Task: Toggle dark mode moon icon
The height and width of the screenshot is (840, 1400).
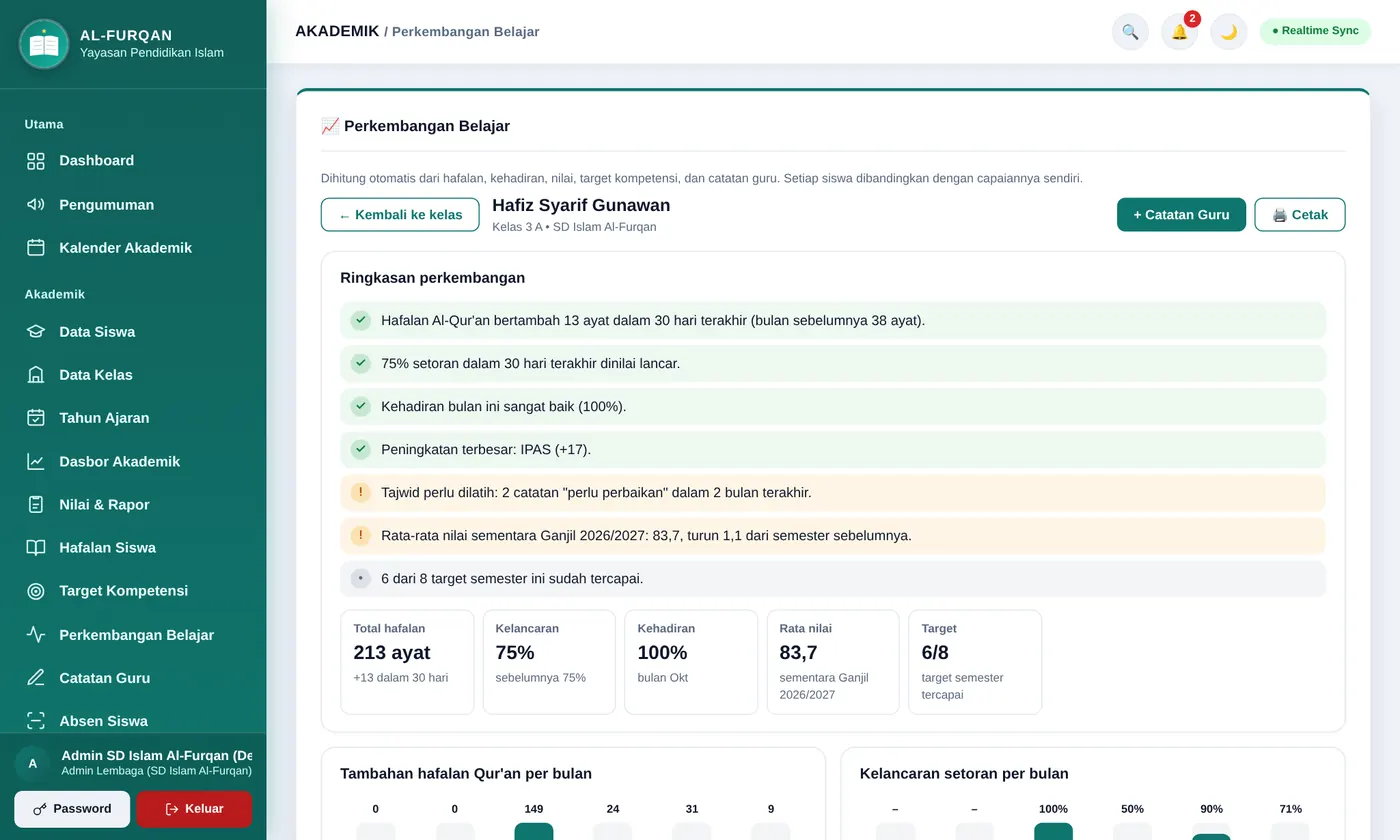Action: coord(1229,32)
